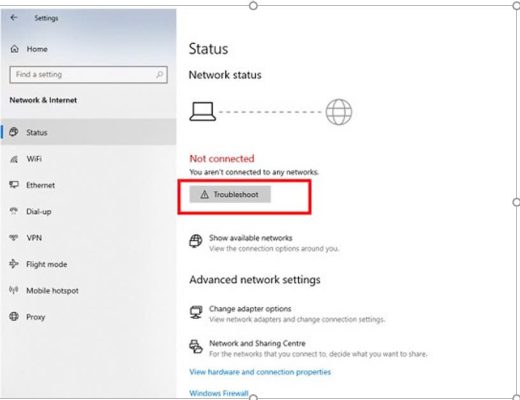Click the internet globe in network diagram
Viewport: 520px width, 400px height.
[x=339, y=112]
